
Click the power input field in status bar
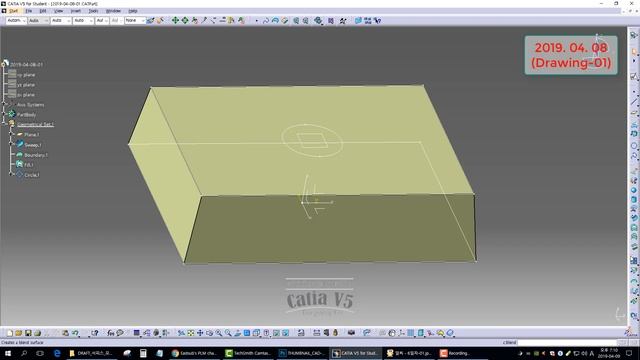click(x=567, y=343)
